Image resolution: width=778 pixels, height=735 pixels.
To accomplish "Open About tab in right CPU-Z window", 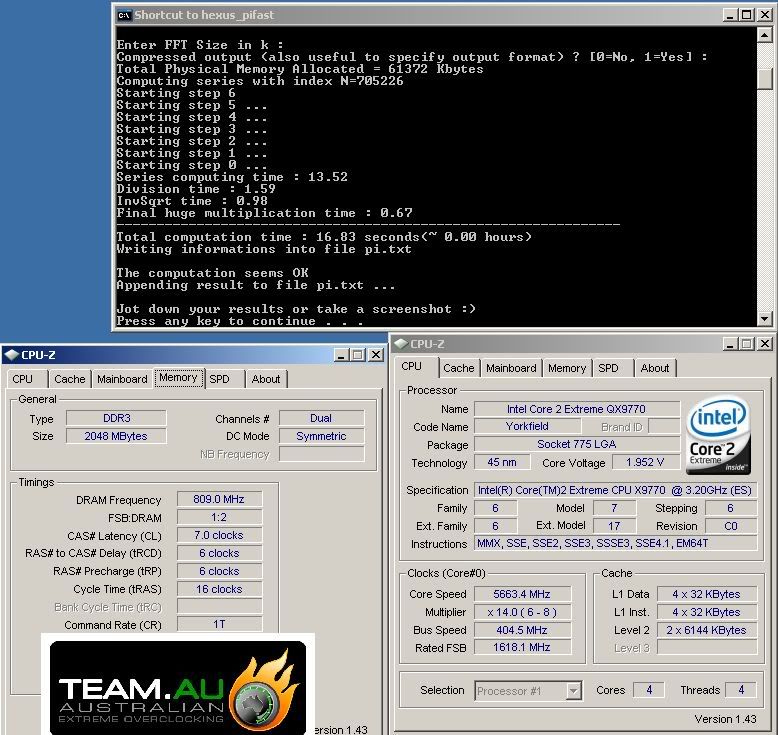I will click(x=655, y=368).
